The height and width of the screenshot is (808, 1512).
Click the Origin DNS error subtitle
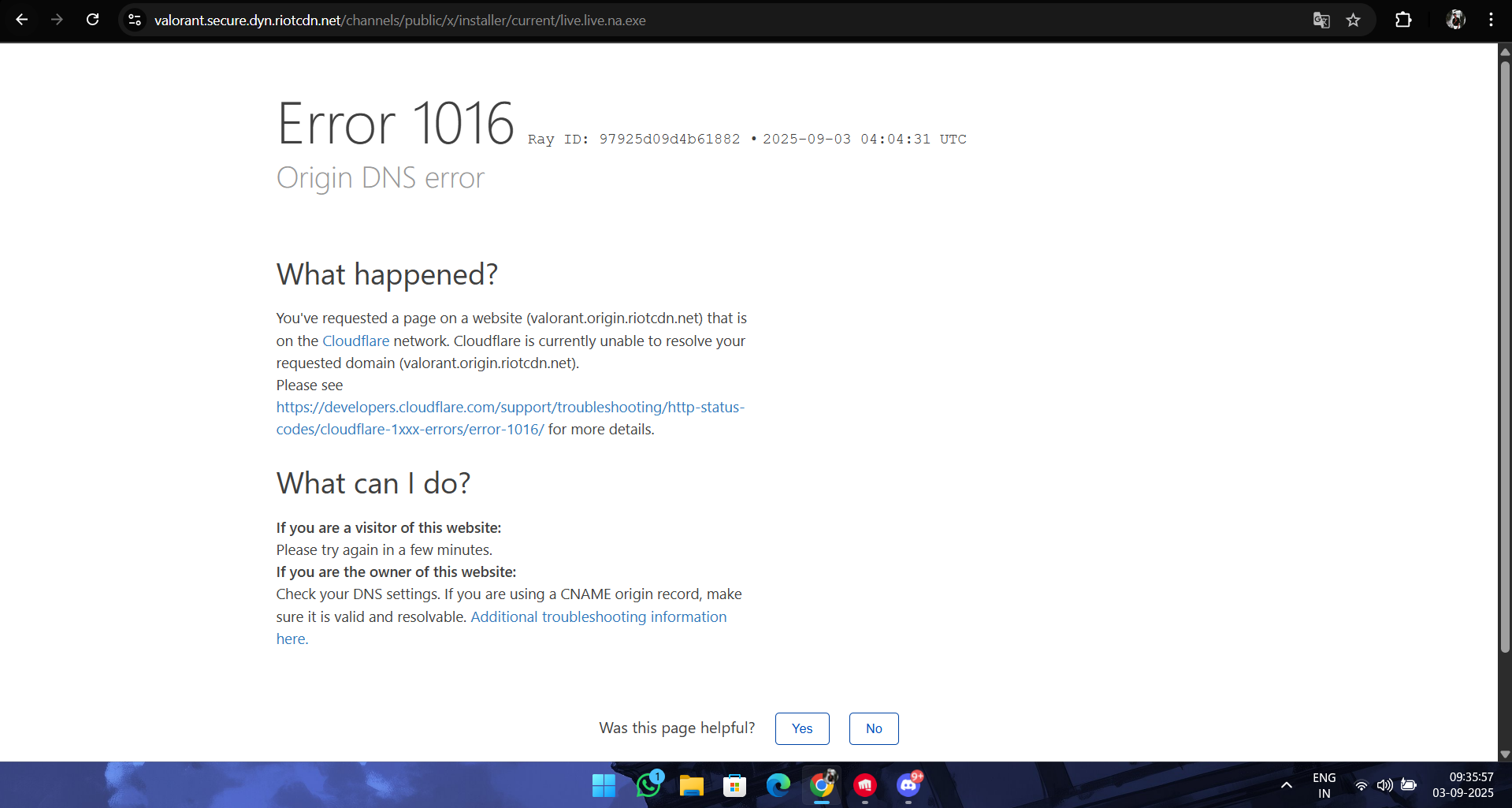click(381, 178)
